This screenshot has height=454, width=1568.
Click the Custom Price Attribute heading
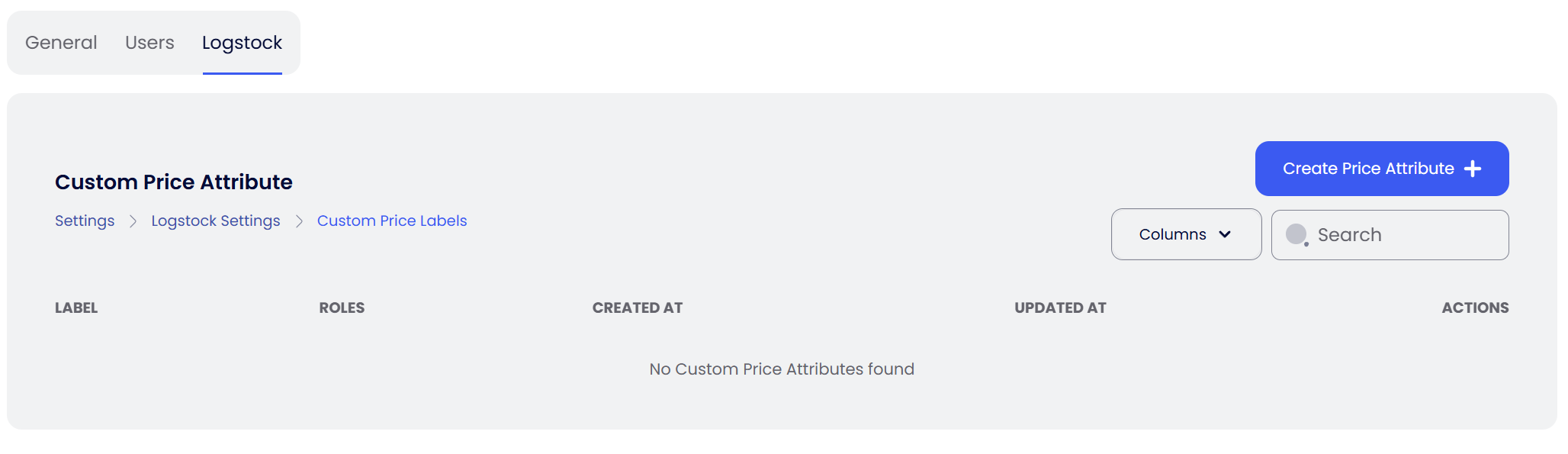point(174,182)
